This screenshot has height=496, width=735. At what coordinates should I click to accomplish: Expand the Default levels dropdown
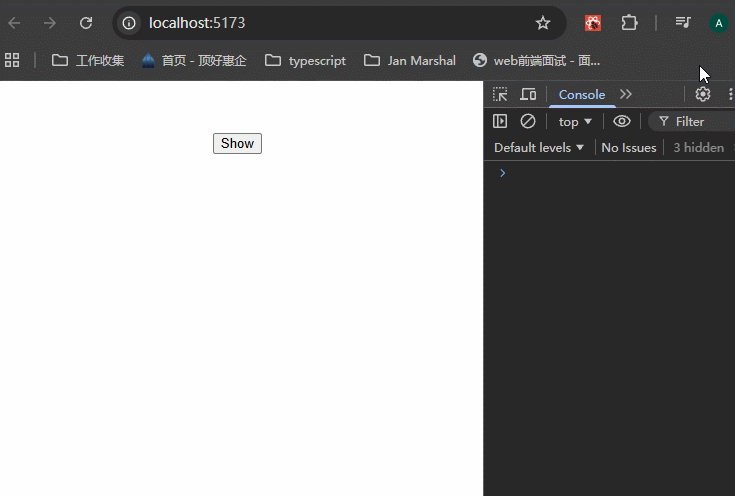539,147
